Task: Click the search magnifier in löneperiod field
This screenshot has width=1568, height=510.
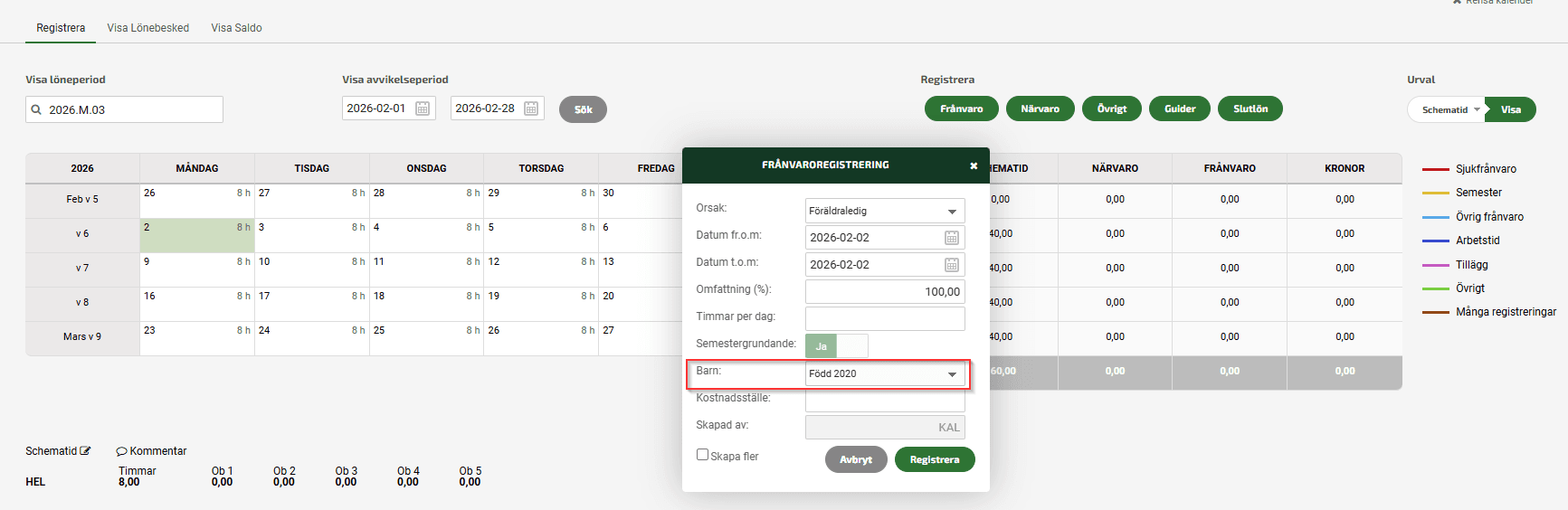Action: point(36,109)
